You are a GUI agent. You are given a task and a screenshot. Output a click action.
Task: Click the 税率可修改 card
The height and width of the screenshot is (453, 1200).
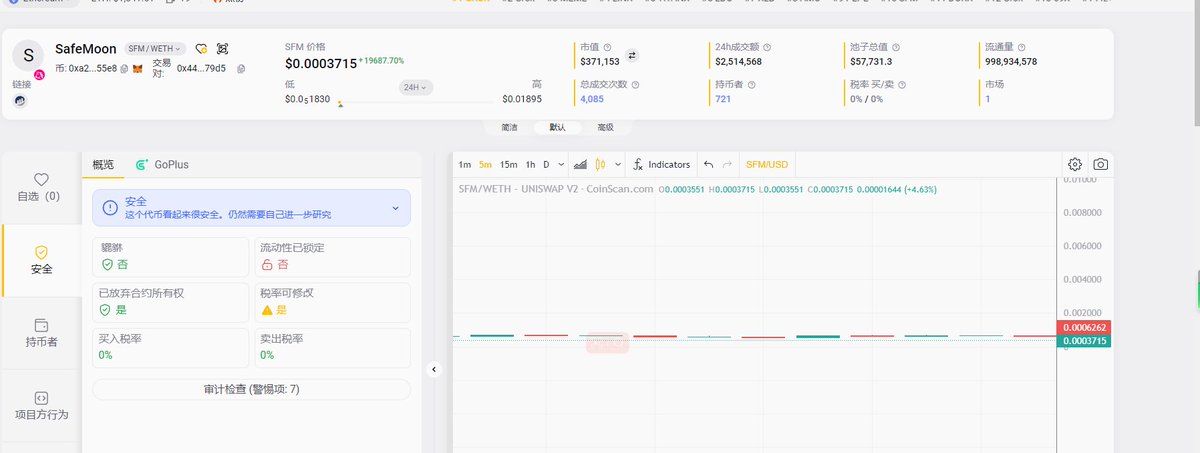coord(332,302)
